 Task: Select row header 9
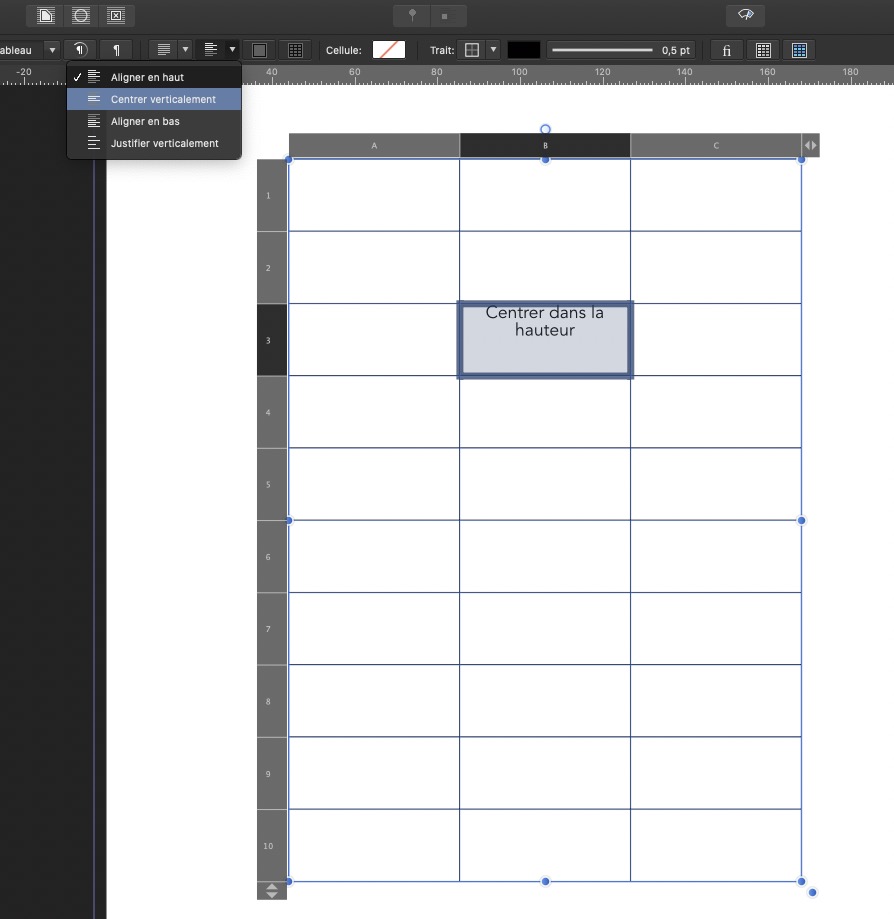point(272,774)
